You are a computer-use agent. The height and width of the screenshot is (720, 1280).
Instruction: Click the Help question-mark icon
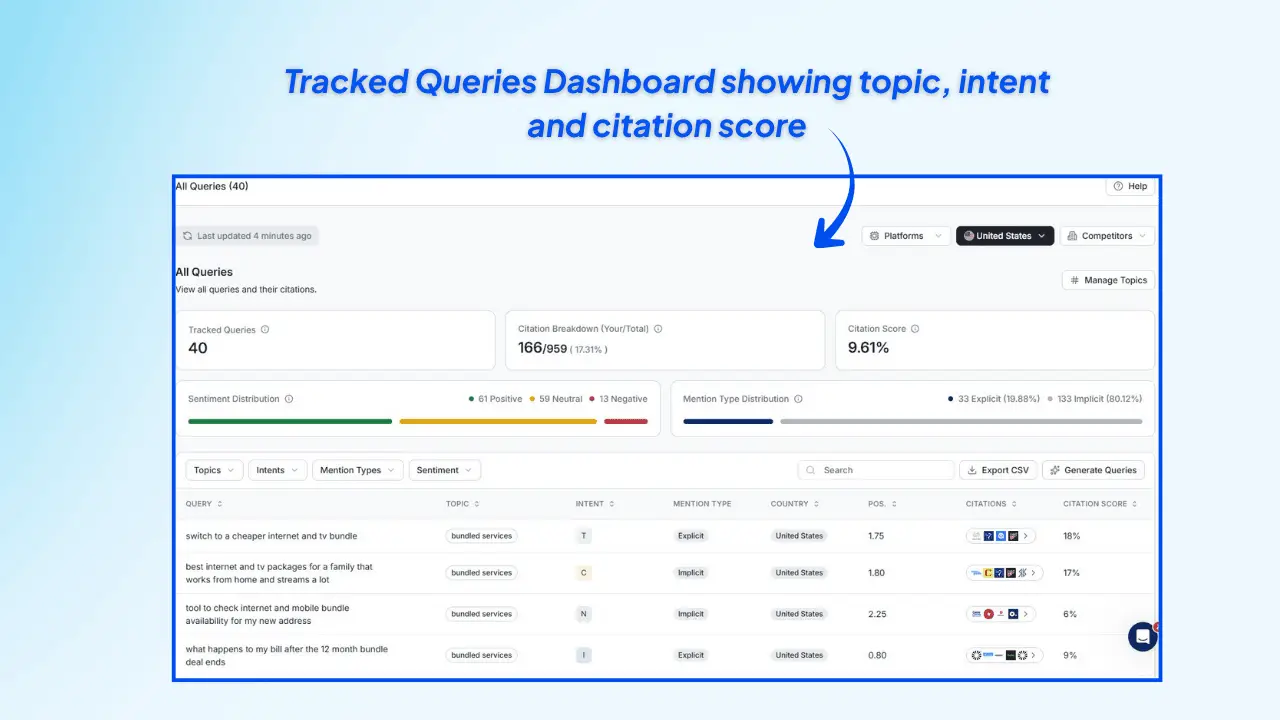[1118, 186]
